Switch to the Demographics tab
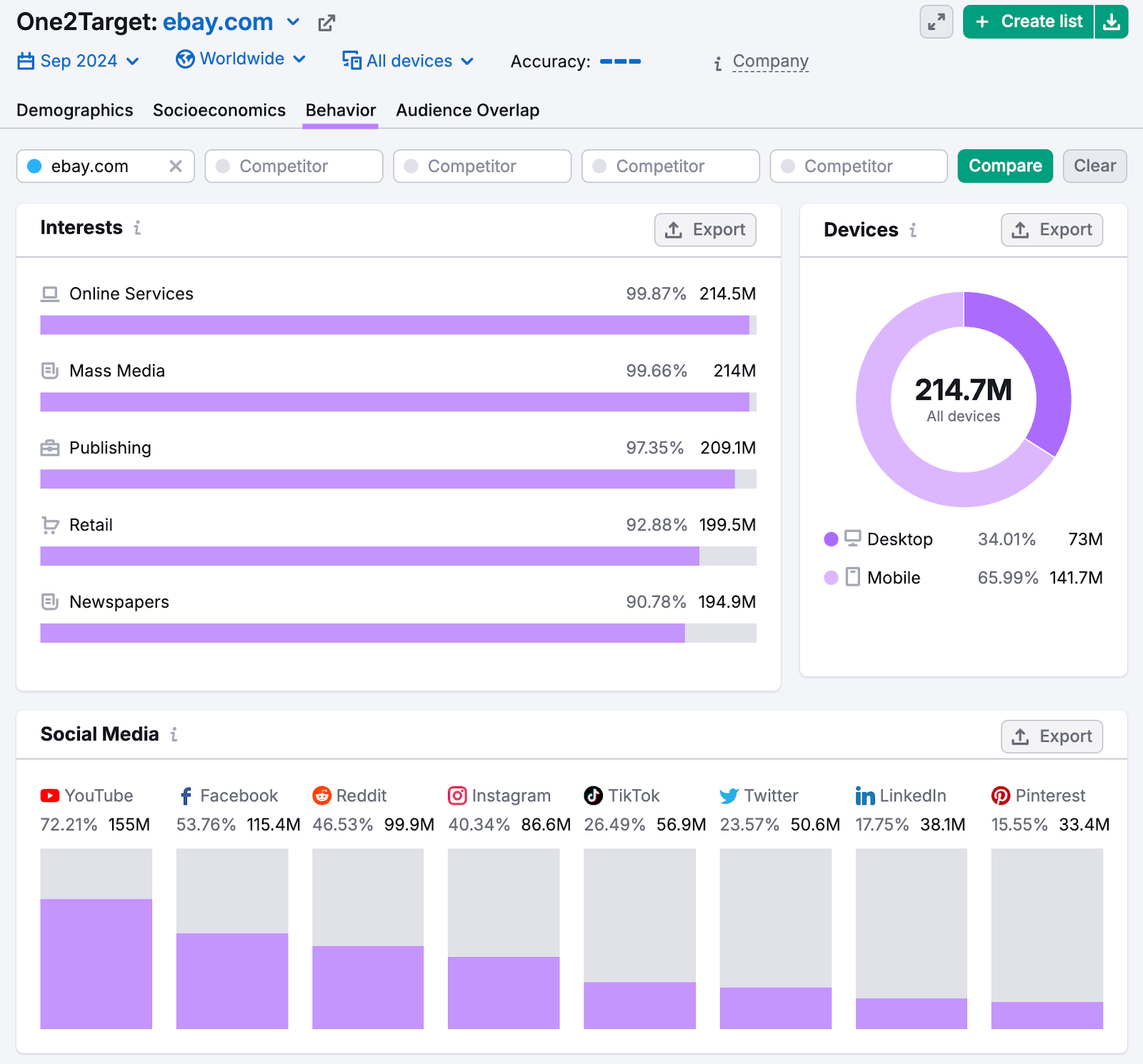1143x1064 pixels. tap(74, 110)
